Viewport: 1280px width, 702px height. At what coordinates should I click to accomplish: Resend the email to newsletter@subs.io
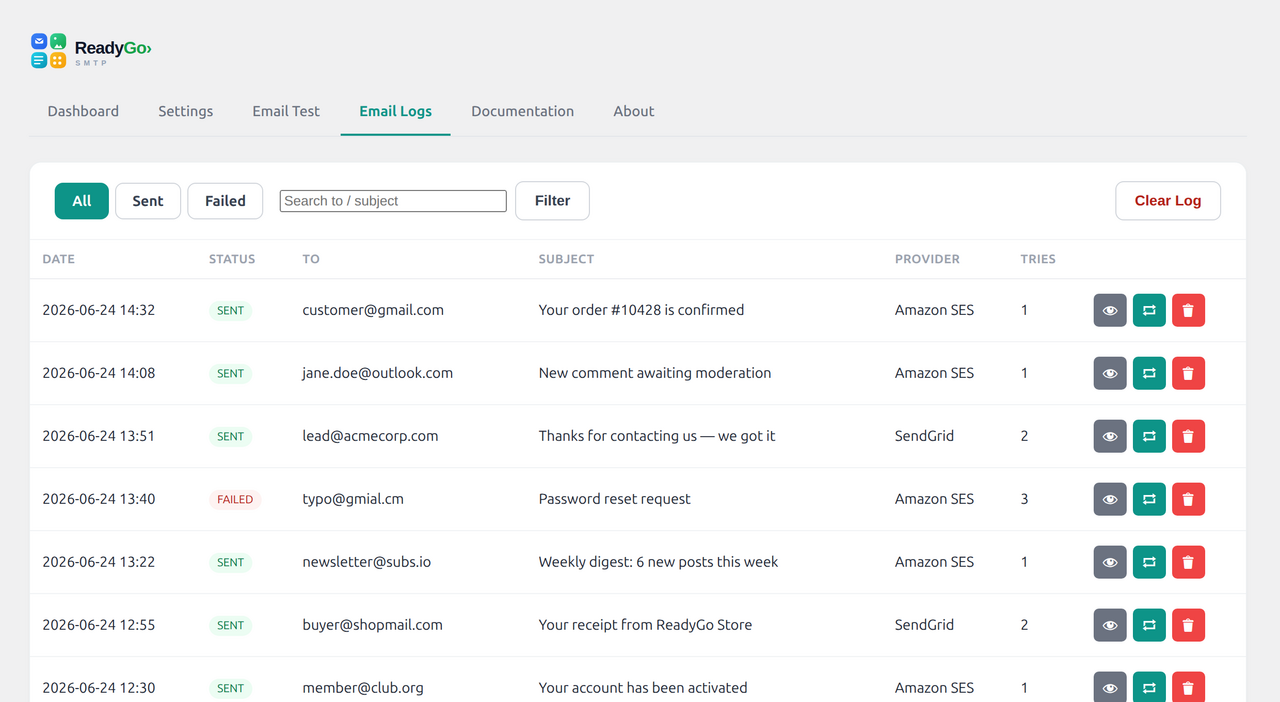click(1149, 562)
